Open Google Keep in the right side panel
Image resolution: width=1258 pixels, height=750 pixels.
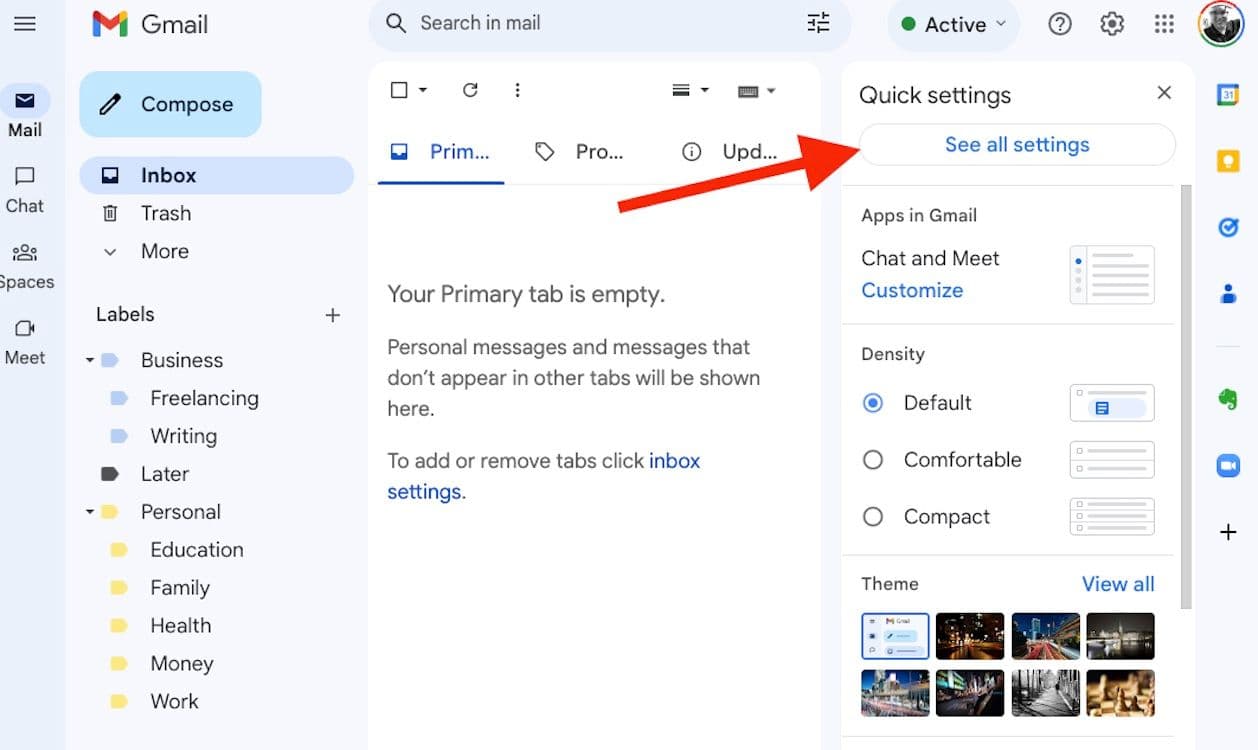pyautogui.click(x=1228, y=160)
